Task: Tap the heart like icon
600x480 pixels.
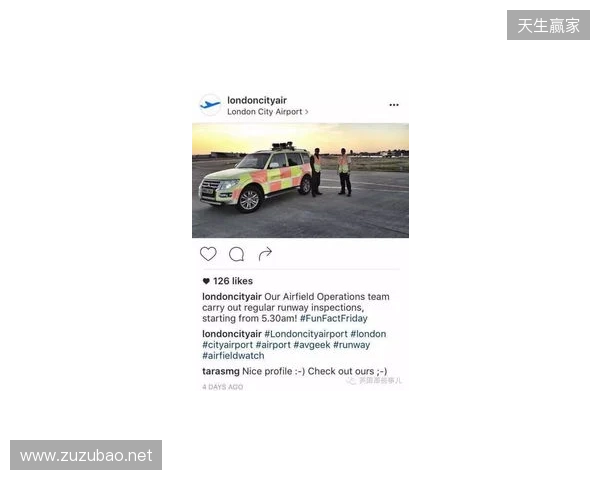Action: 208,254
